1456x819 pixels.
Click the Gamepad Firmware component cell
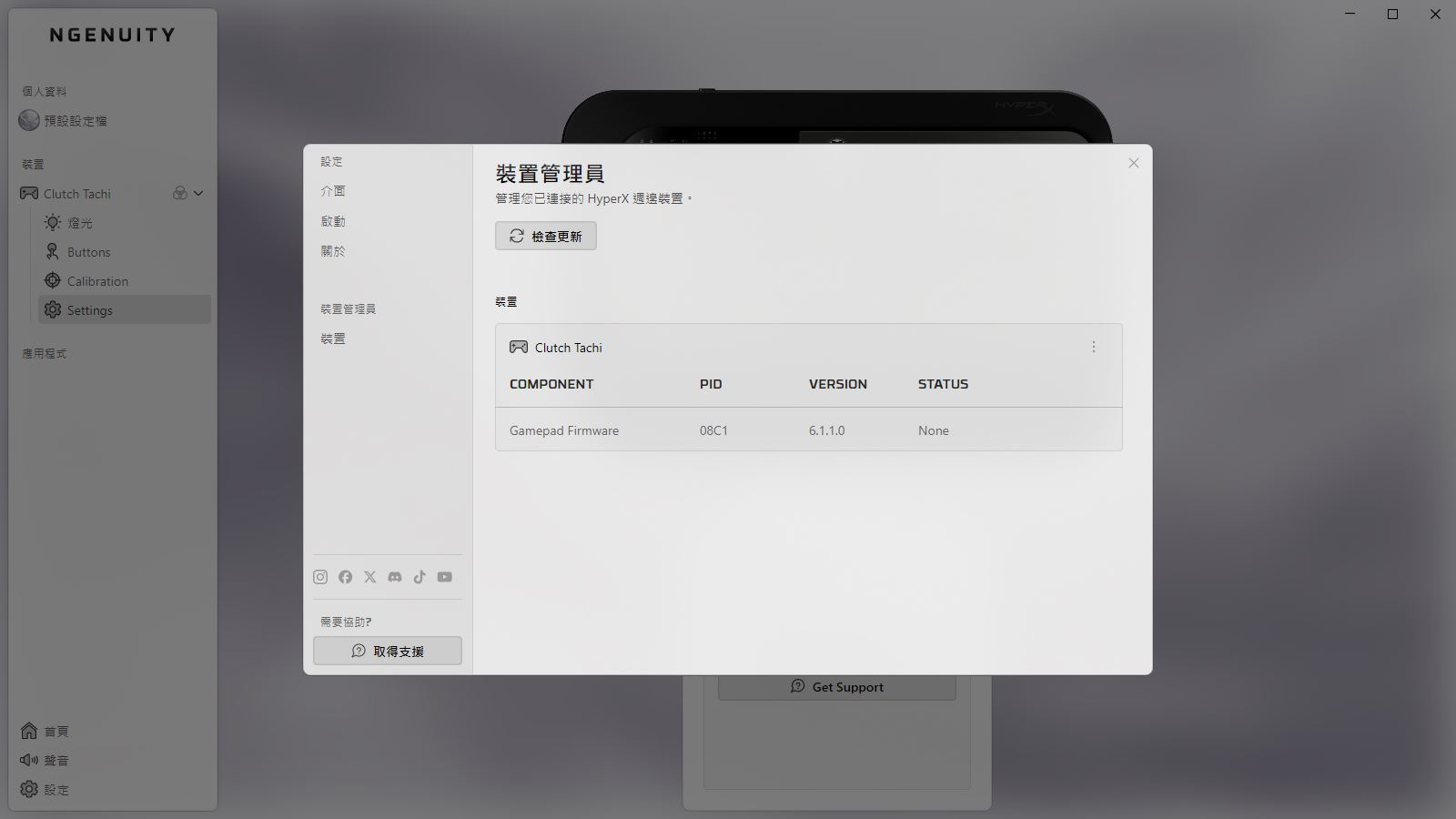click(564, 430)
